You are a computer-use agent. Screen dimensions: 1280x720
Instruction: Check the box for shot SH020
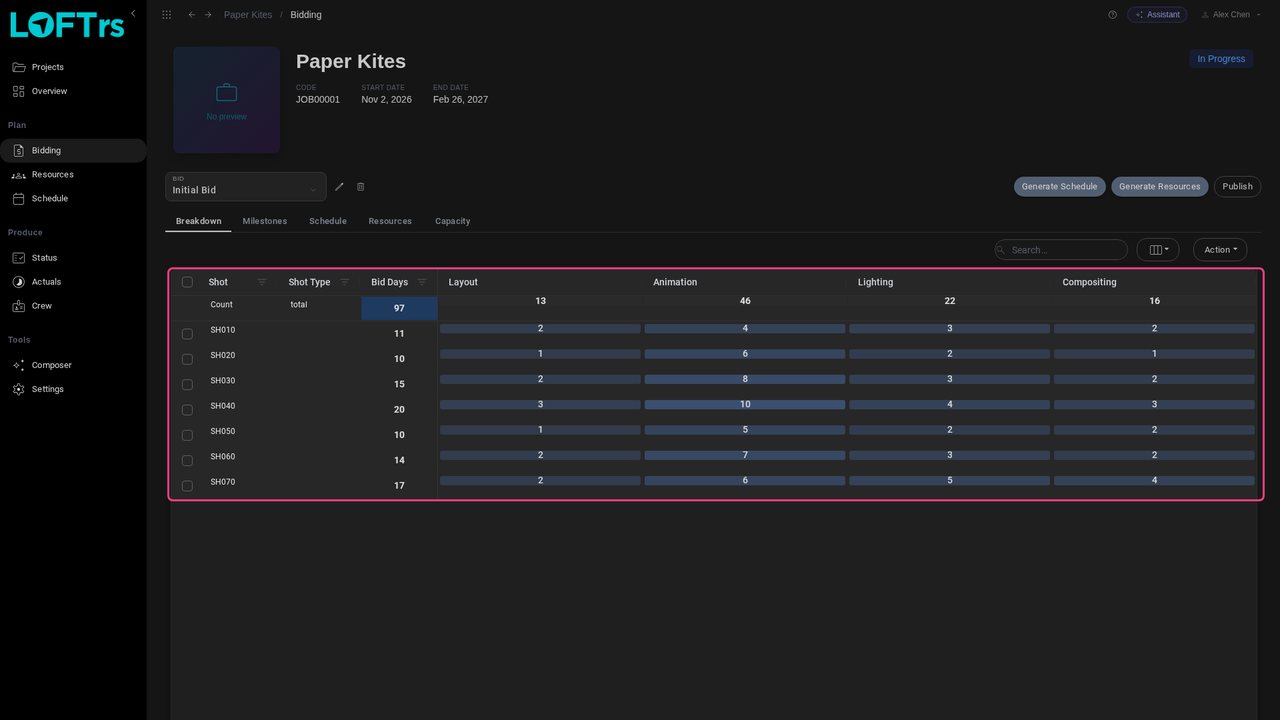point(187,359)
